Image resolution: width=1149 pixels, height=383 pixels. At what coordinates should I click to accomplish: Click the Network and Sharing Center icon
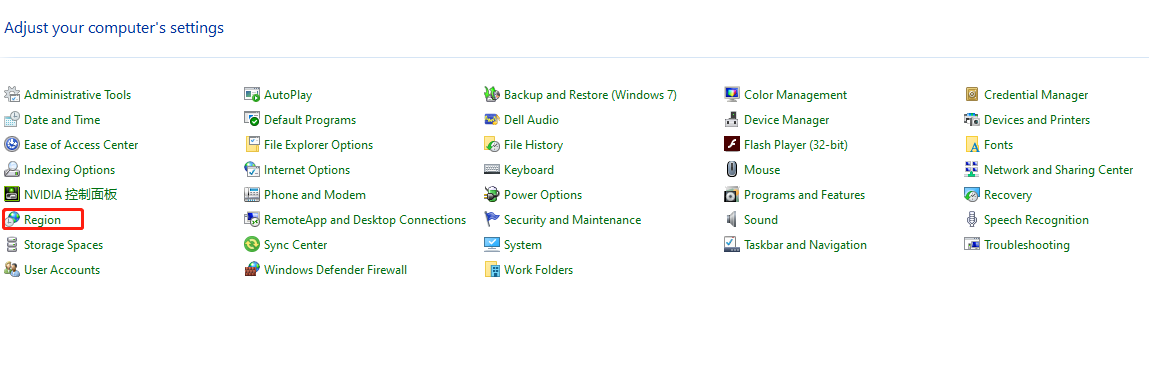click(x=972, y=169)
